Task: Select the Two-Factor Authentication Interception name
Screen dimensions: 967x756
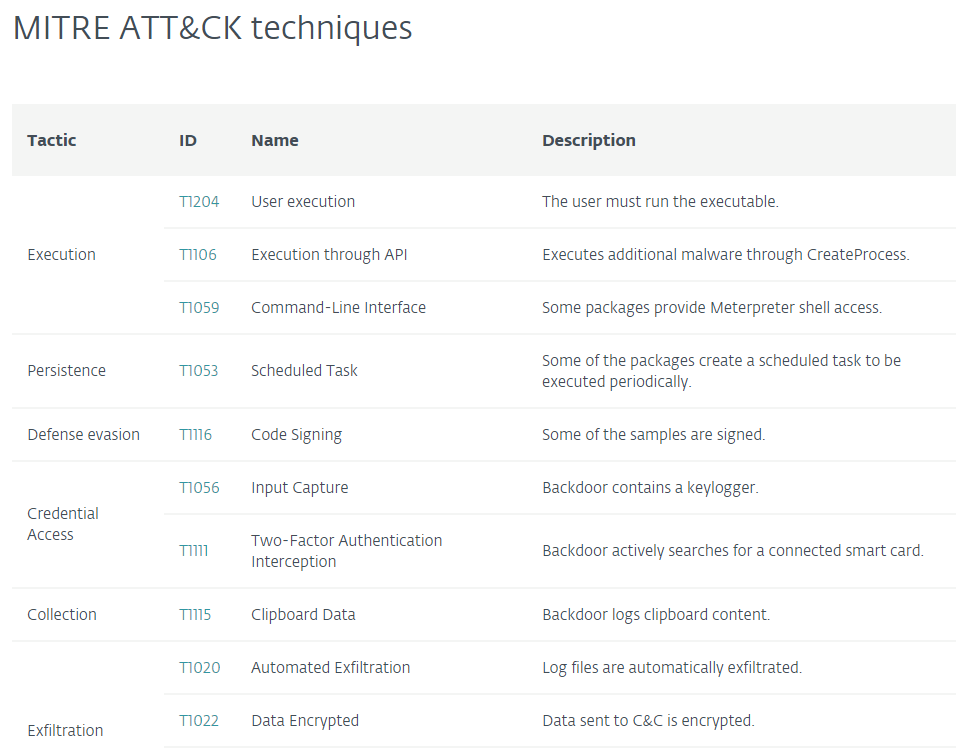Action: [346, 551]
